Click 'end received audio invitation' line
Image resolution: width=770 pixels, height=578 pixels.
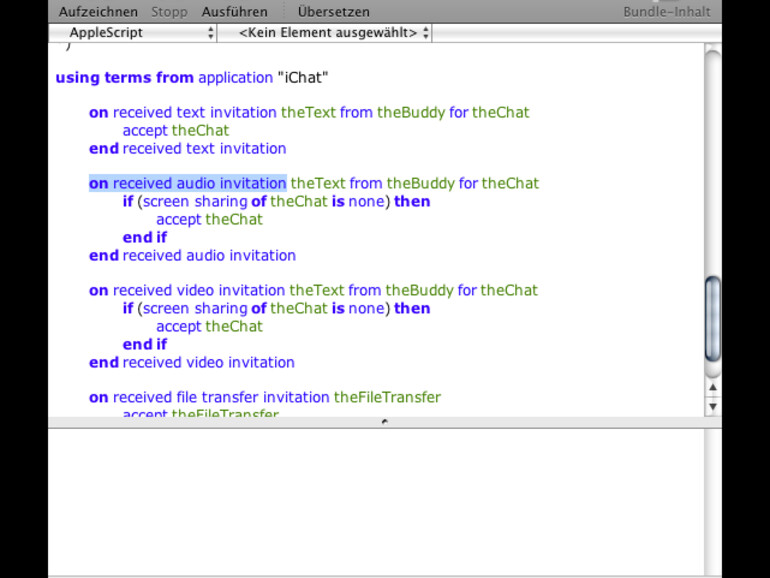click(x=192, y=255)
